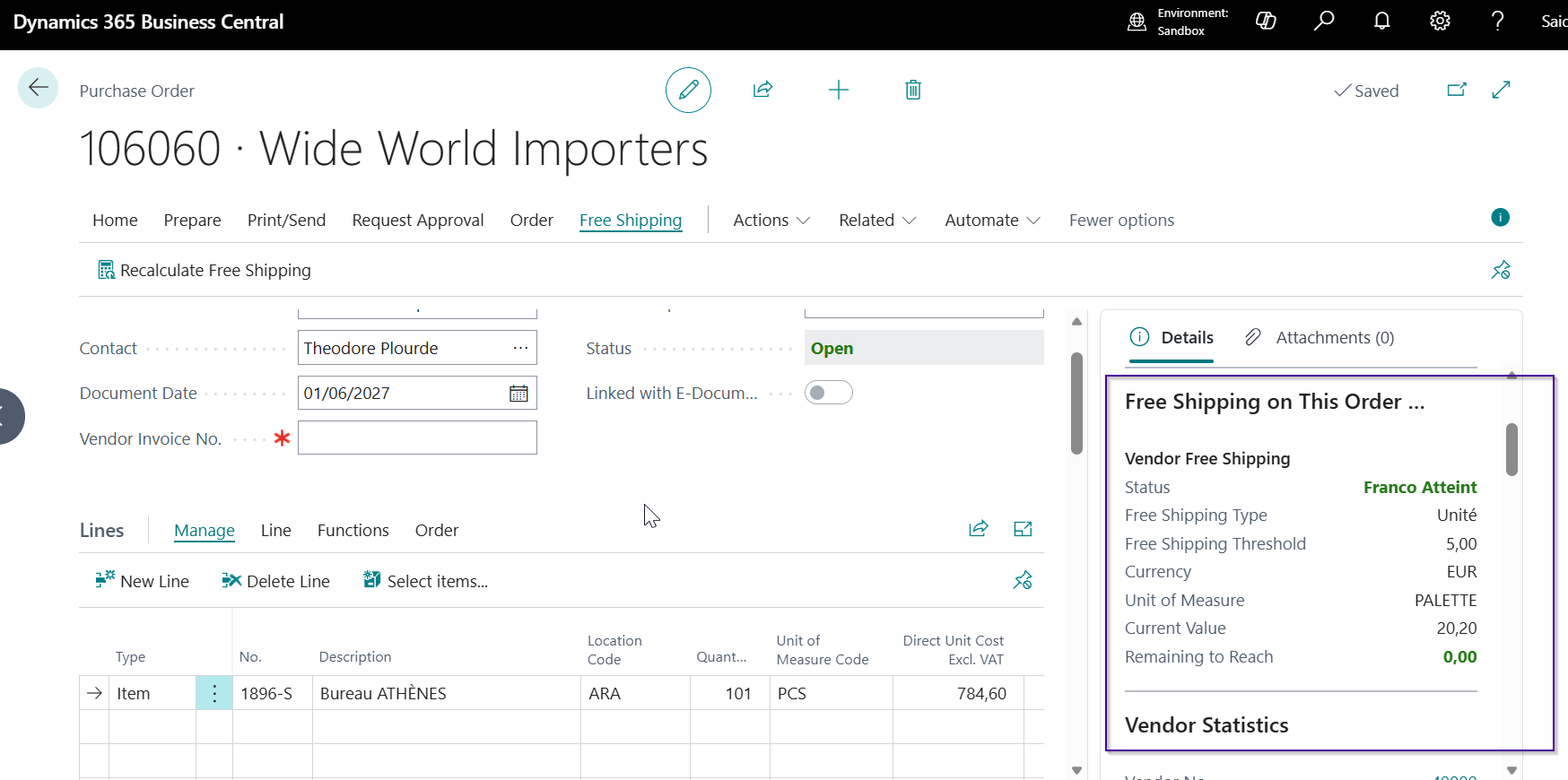Open the Functions menu in Lines
Image resolution: width=1568 pixels, height=780 pixels.
click(353, 531)
